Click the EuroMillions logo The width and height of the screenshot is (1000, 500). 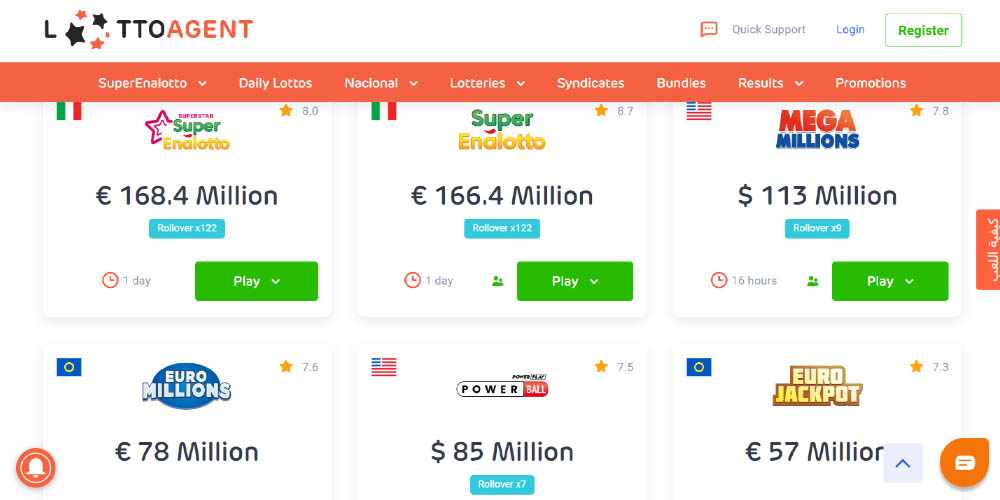[x=187, y=385]
